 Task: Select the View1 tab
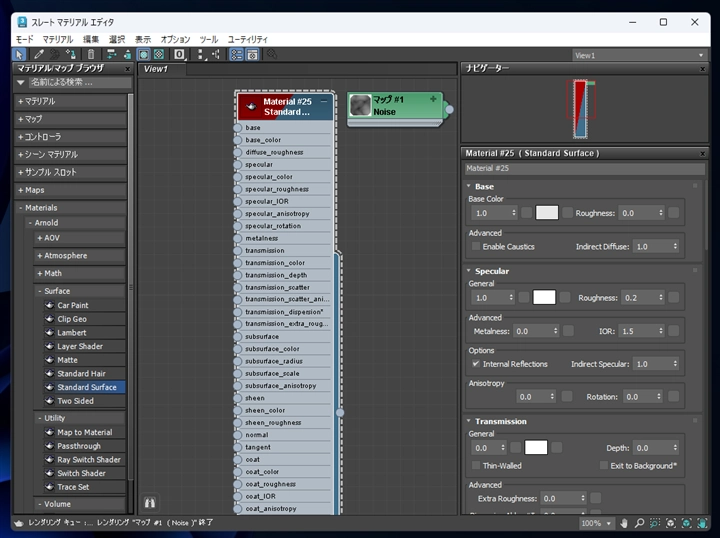[162, 69]
